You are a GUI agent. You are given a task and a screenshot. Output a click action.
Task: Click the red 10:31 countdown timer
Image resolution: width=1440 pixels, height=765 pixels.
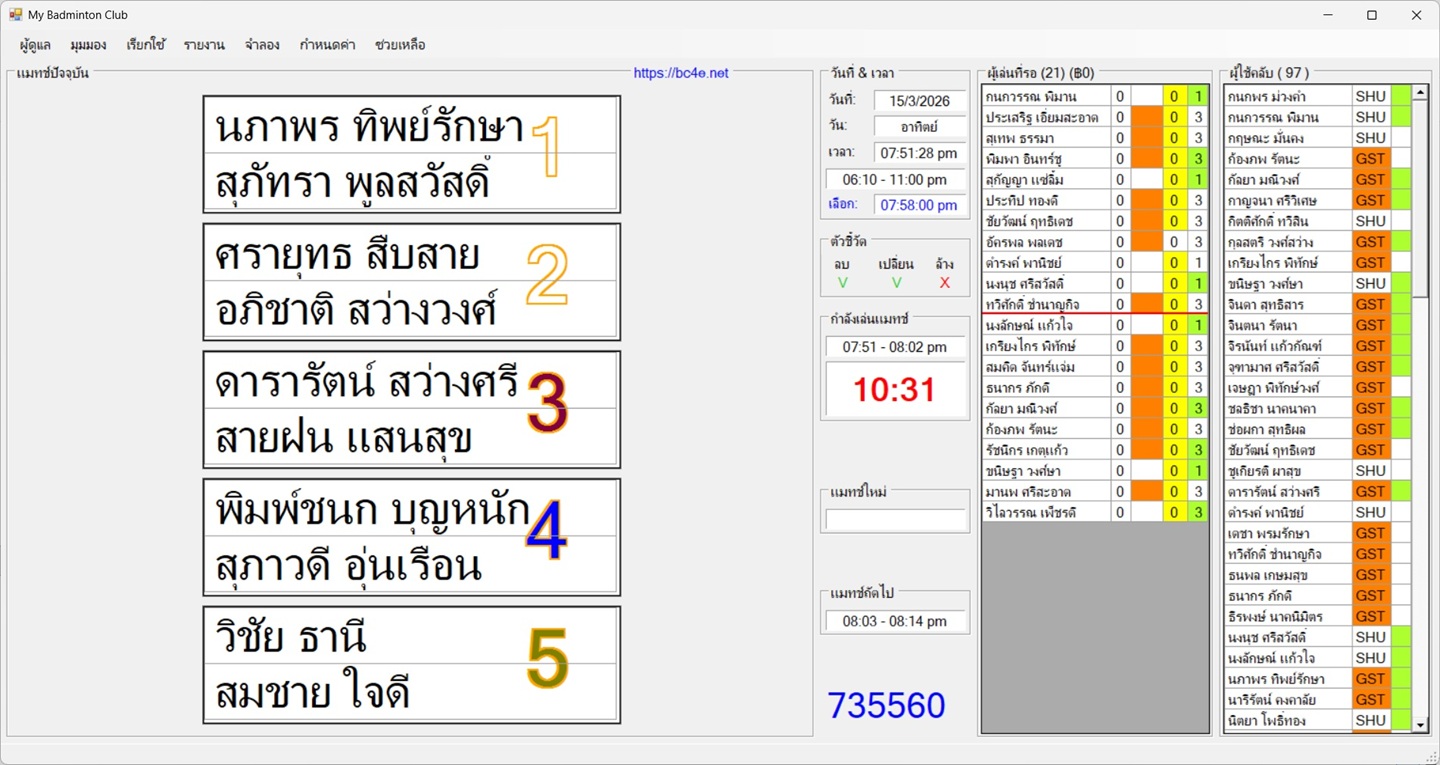point(895,390)
